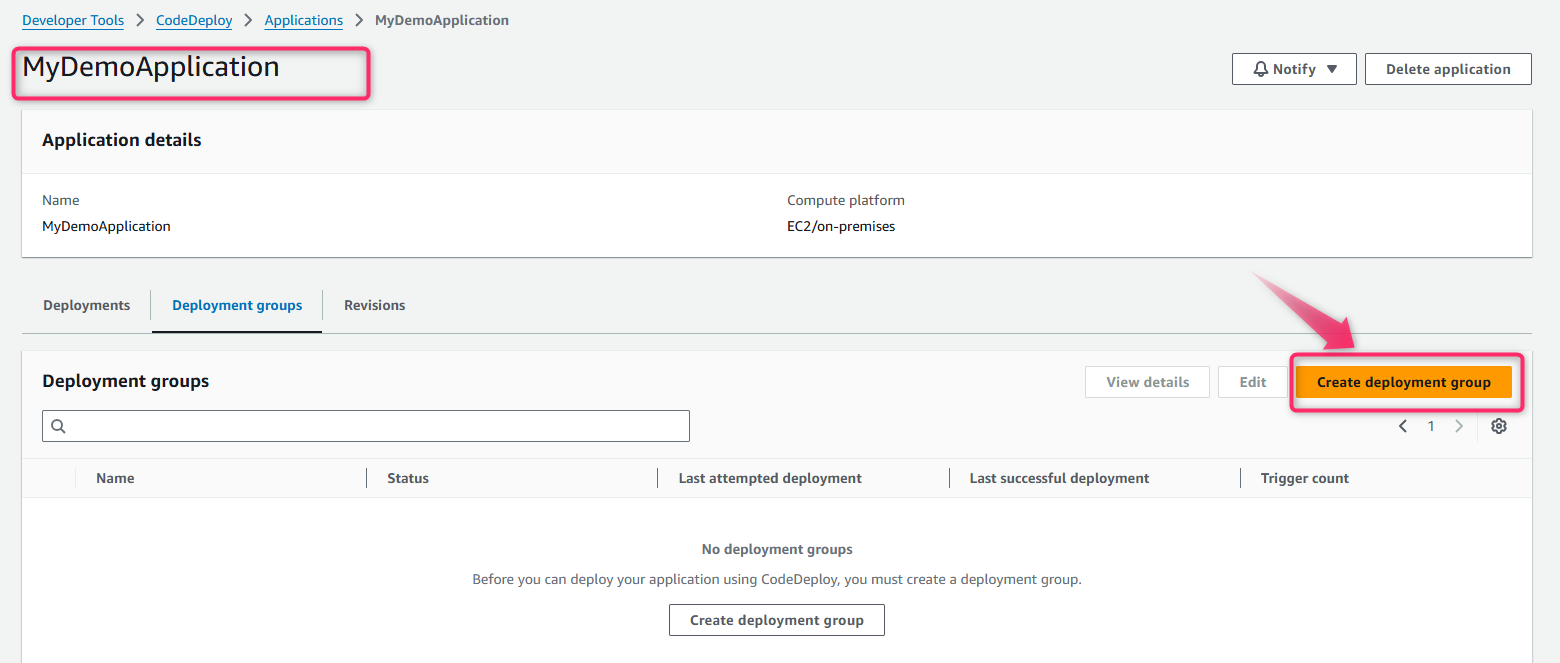Switch to the Deployments tab

(x=86, y=305)
